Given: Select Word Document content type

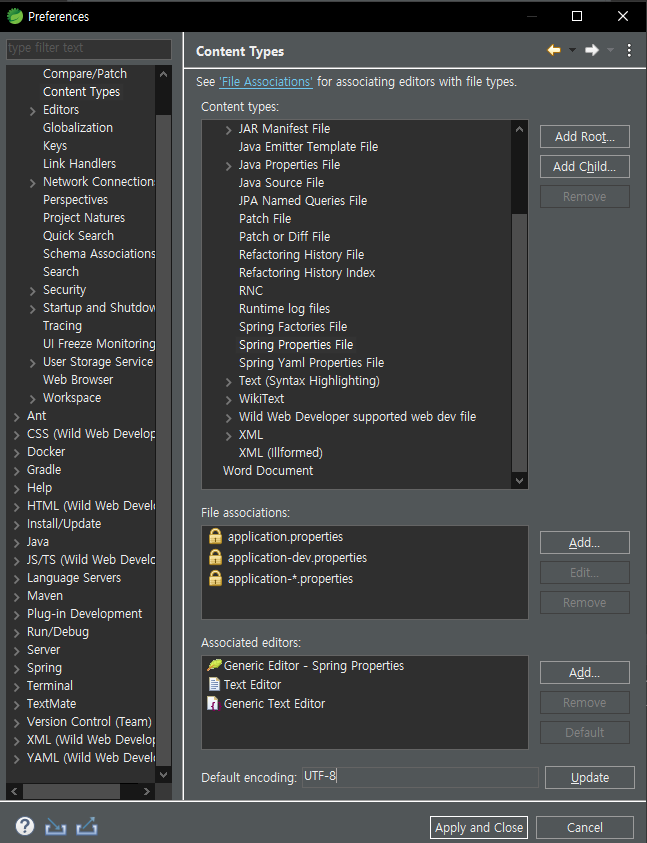Looking at the screenshot, I should (x=268, y=470).
